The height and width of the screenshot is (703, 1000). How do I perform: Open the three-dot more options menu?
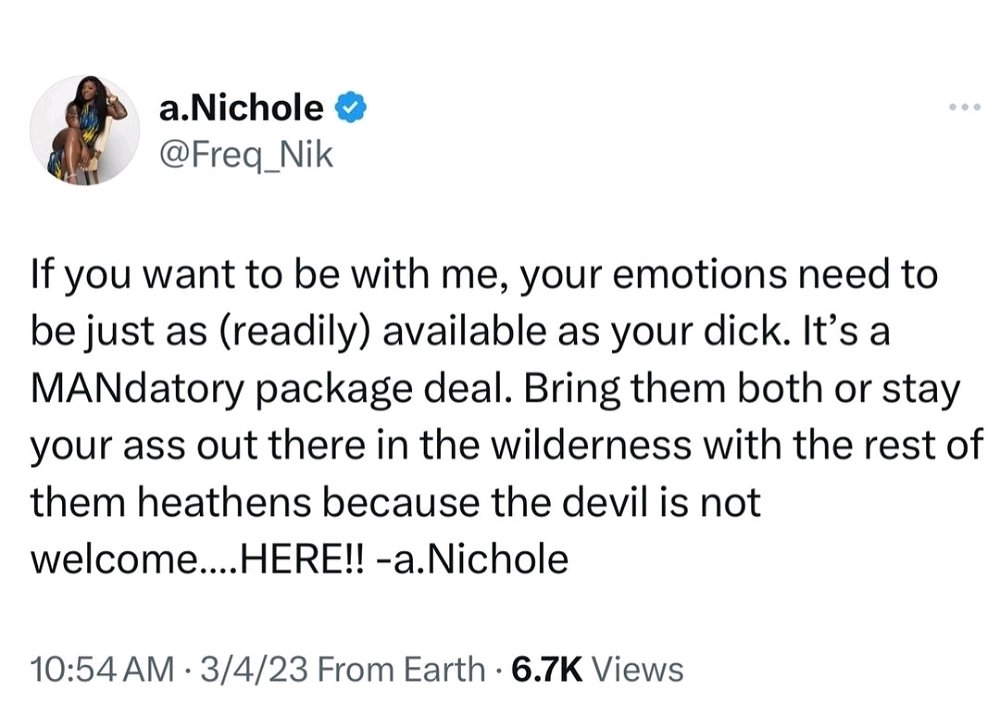964,107
